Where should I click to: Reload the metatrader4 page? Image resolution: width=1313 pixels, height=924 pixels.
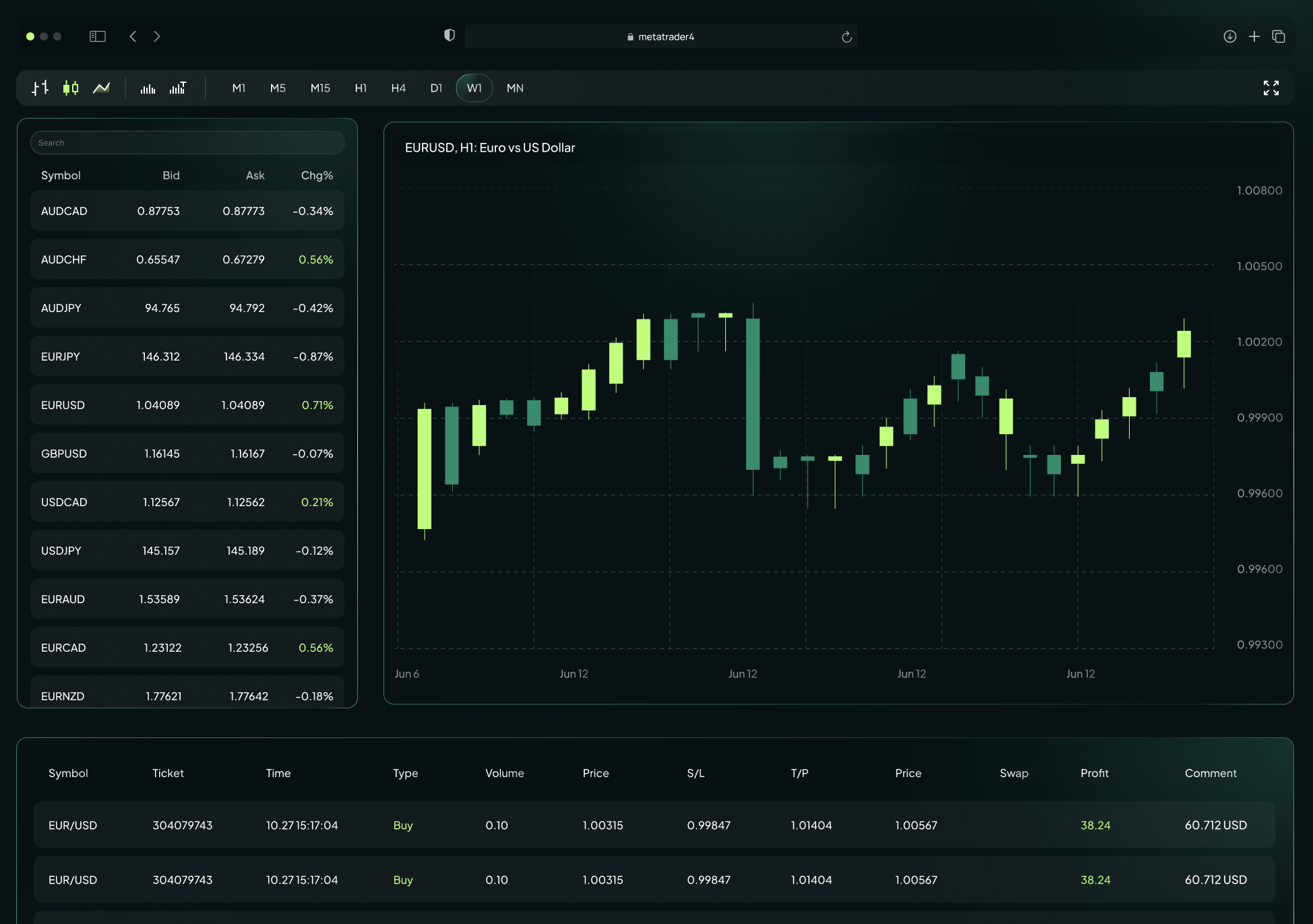(x=847, y=37)
